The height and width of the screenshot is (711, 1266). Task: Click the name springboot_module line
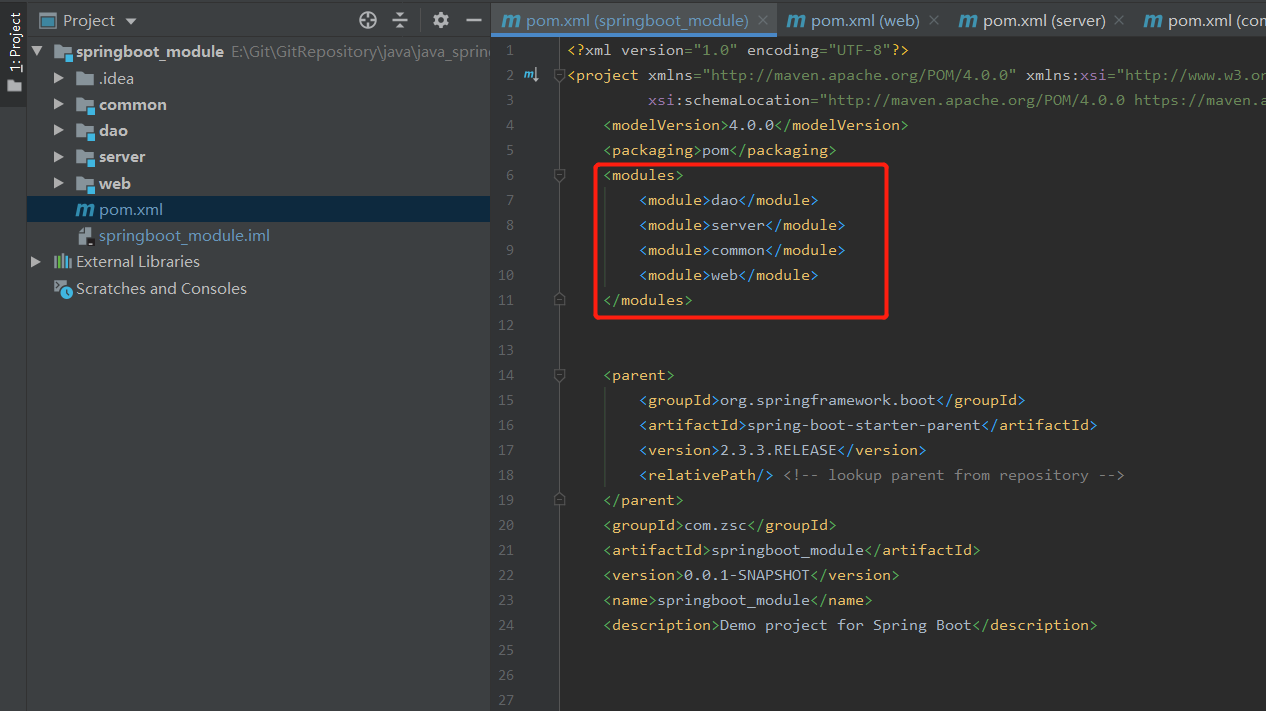coord(737,600)
